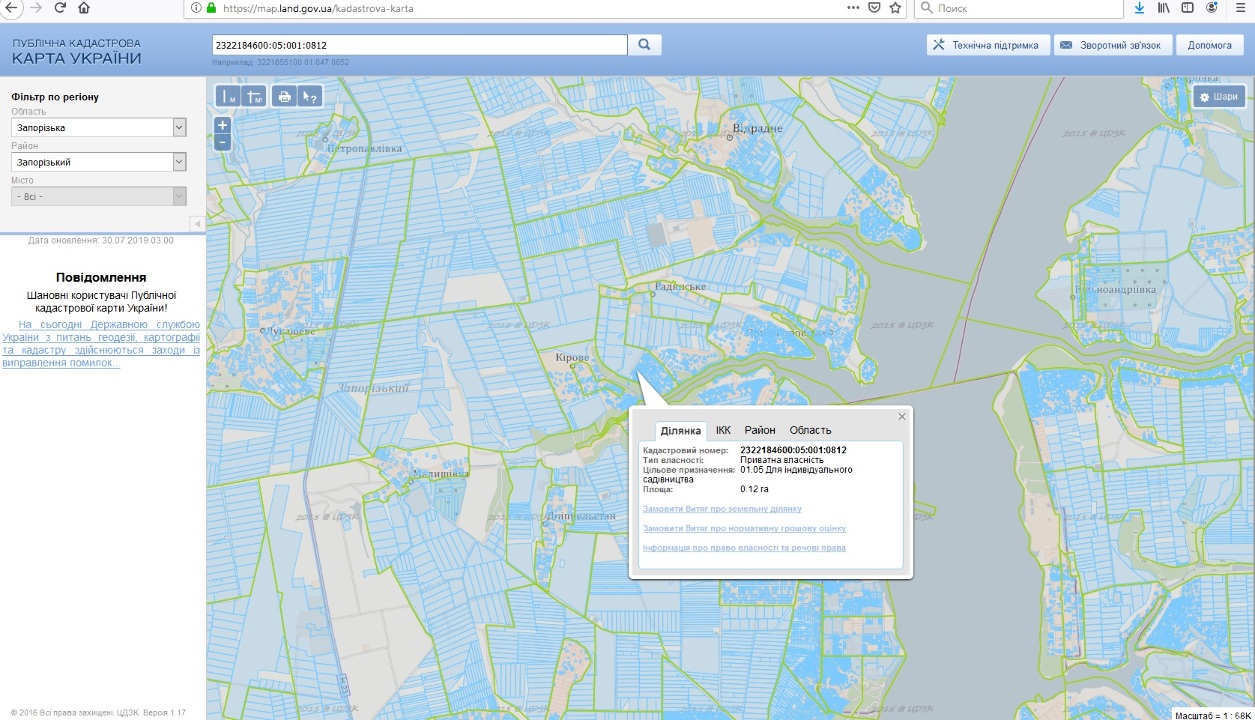Click the Дата оновлення timestamp

pos(101,241)
